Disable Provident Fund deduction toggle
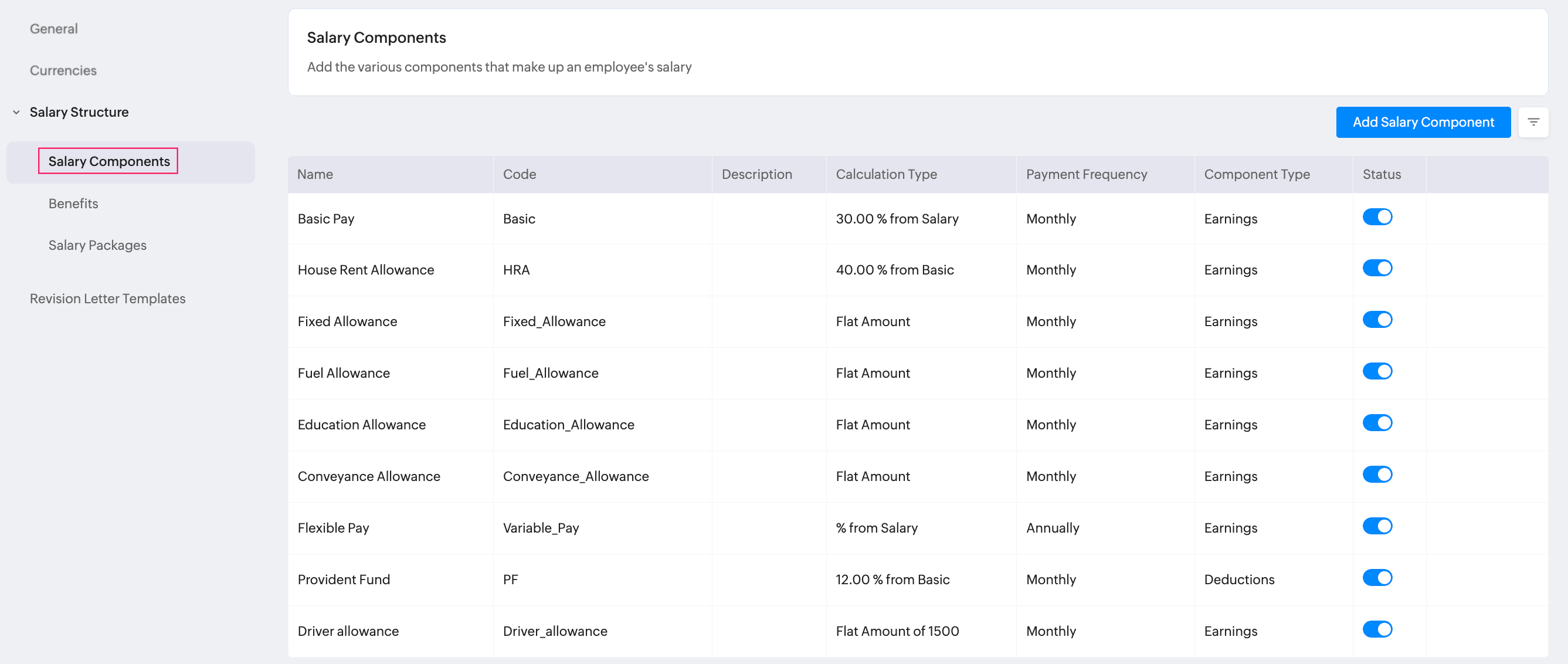Screen dimensions: 1568x664 pos(1377,578)
